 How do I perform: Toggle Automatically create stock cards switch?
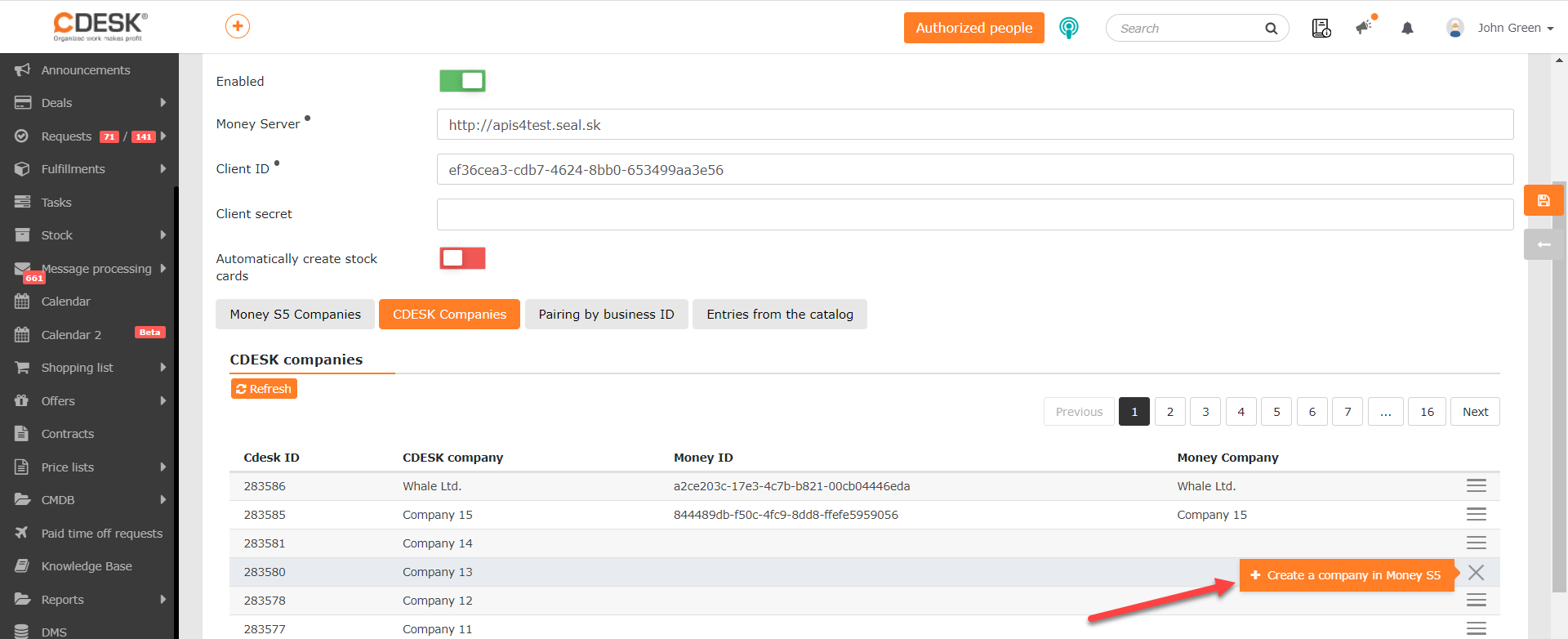click(x=462, y=258)
